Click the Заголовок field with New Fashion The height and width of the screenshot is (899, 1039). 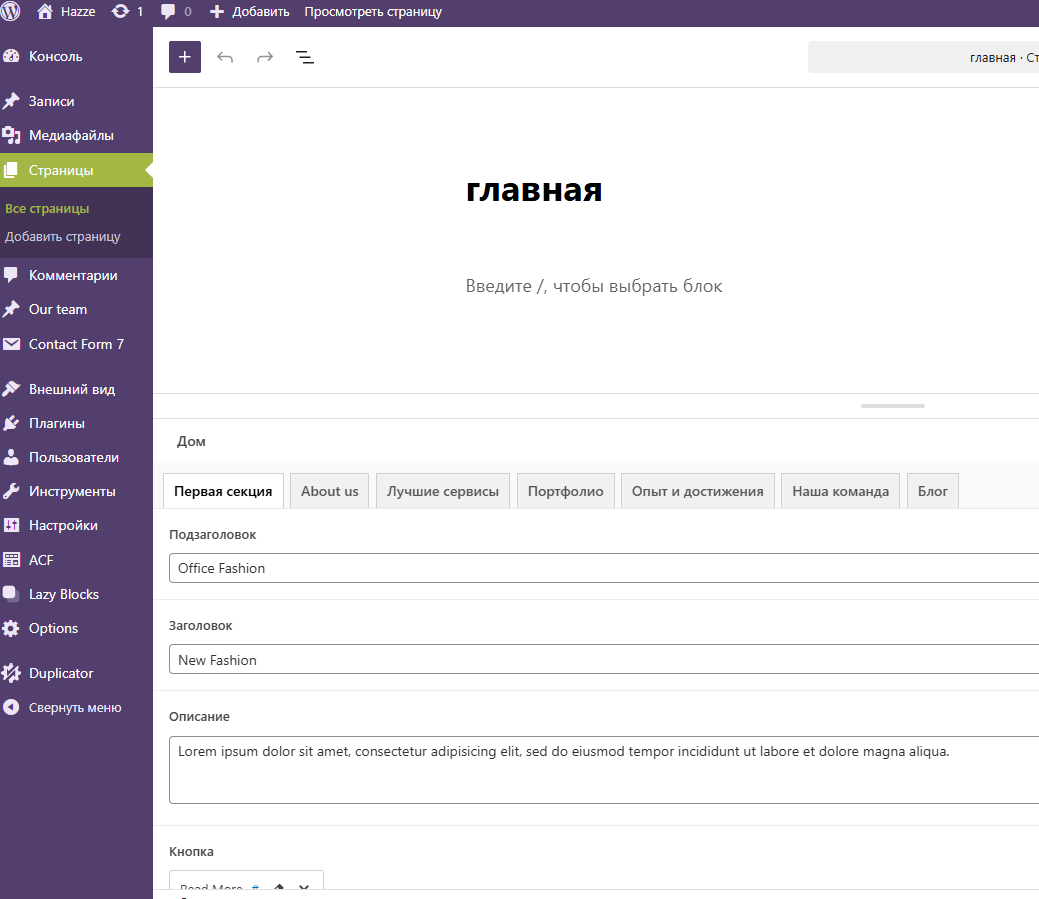[x=604, y=660]
